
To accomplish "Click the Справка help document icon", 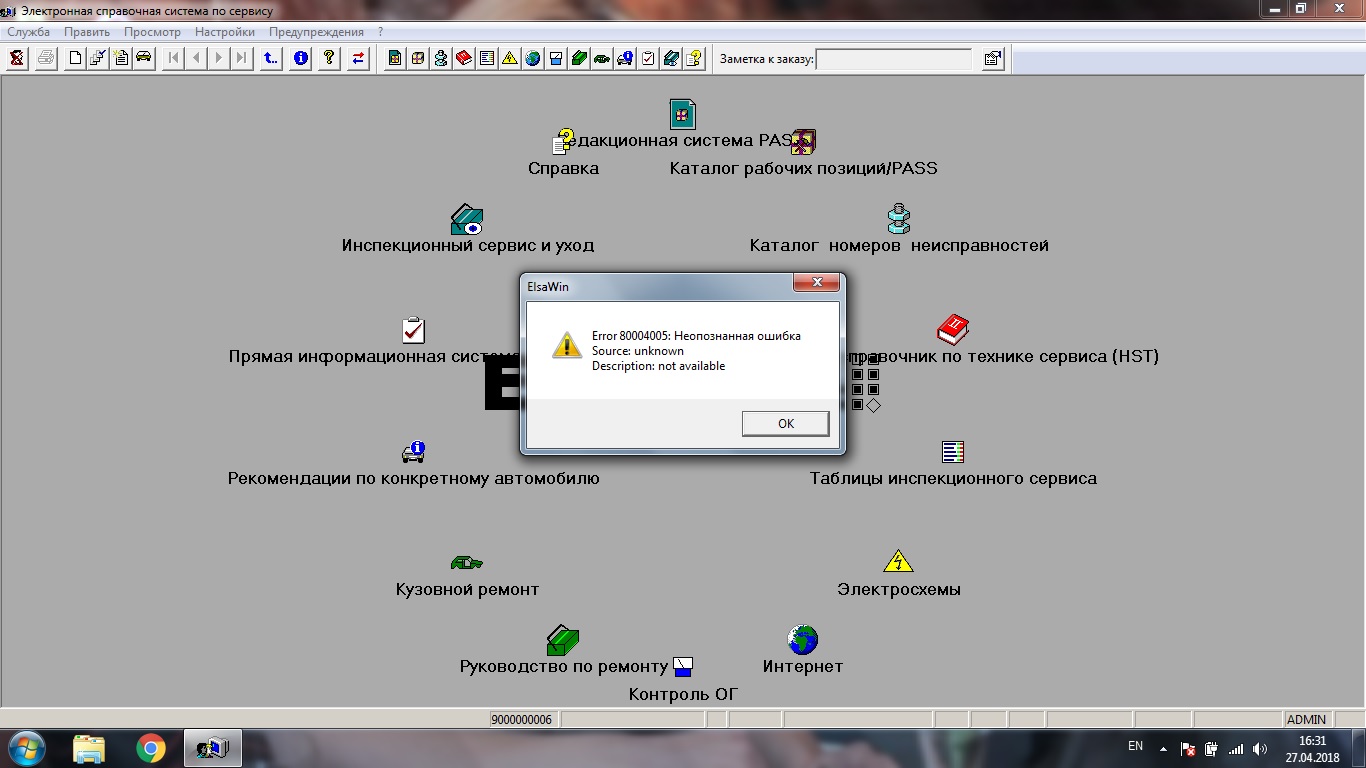I will 564,142.
